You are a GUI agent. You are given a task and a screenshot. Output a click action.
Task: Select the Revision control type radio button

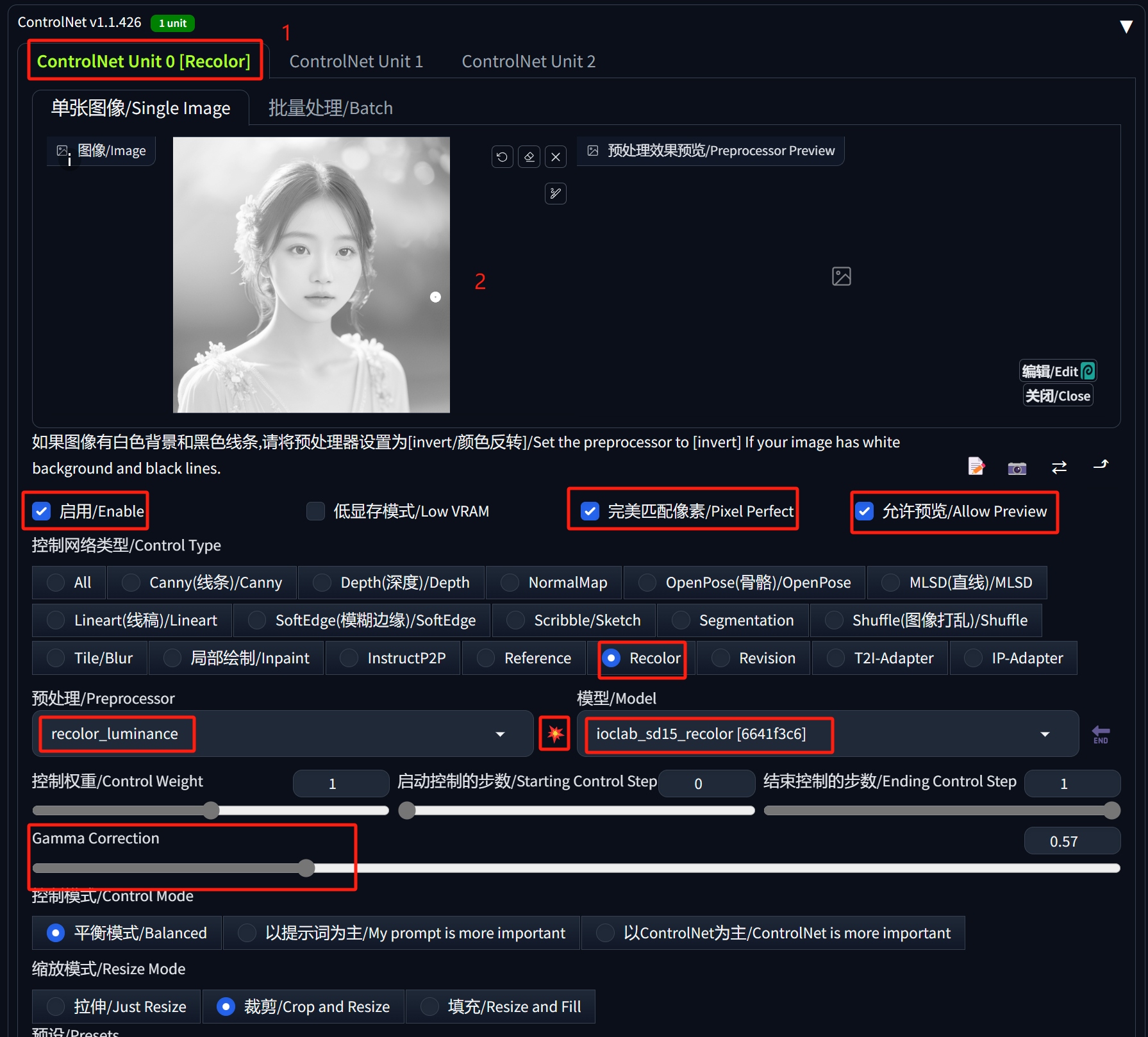tap(720, 658)
